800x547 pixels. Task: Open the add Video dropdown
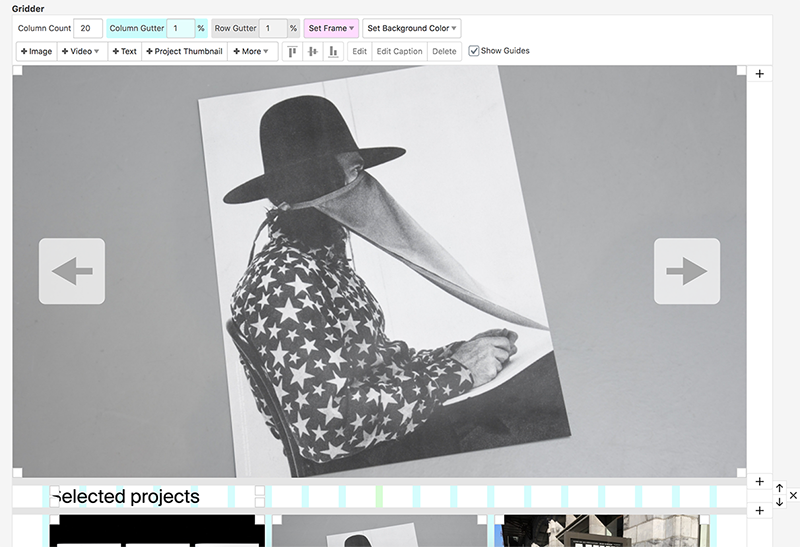click(x=82, y=51)
